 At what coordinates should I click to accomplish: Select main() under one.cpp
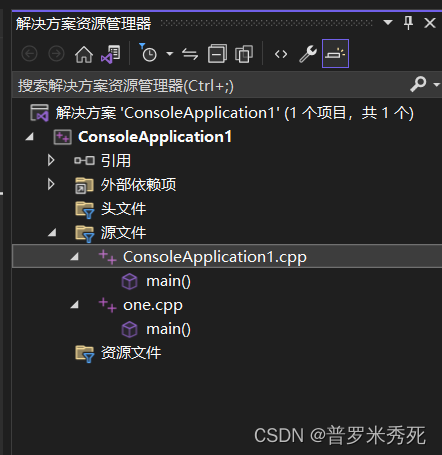[x=168, y=329]
